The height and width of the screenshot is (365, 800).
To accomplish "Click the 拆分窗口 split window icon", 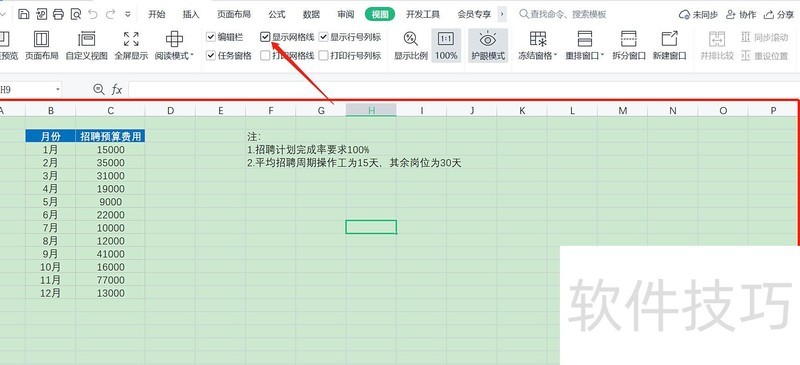I will pyautogui.click(x=629, y=39).
